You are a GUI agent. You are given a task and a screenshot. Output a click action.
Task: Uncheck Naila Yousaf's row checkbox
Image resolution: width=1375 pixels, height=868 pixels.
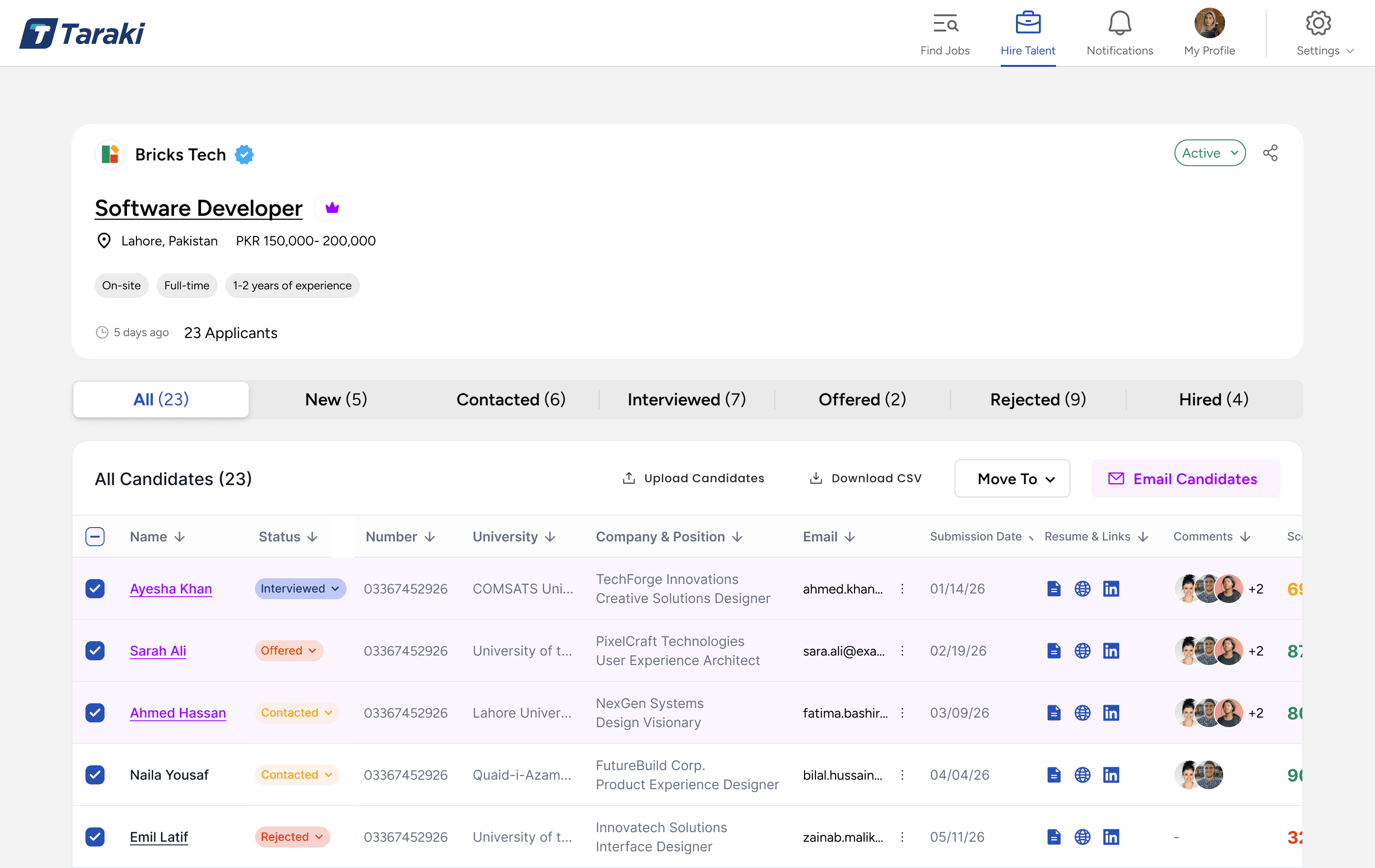pos(95,775)
